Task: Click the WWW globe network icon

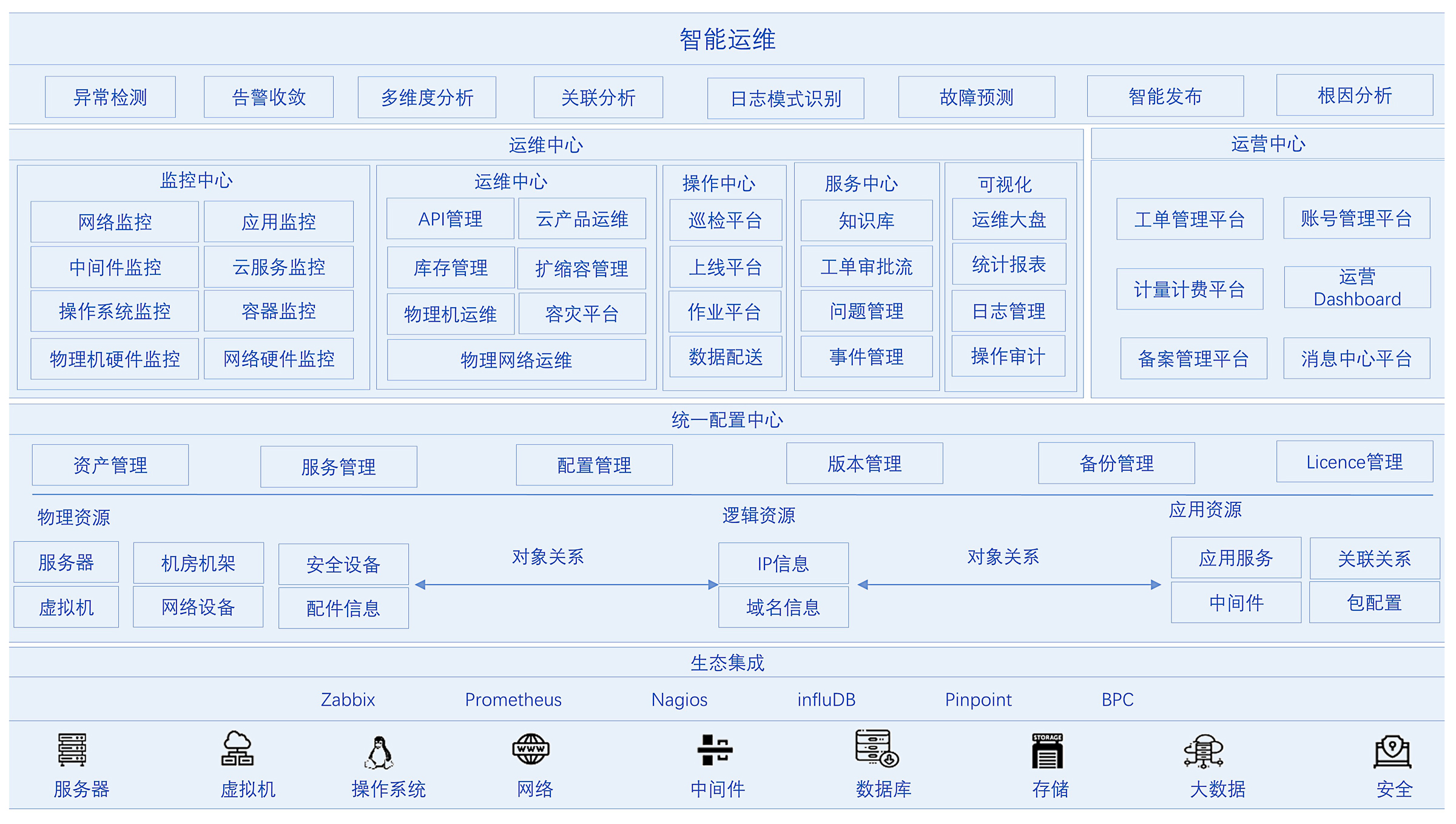Action: (x=531, y=749)
